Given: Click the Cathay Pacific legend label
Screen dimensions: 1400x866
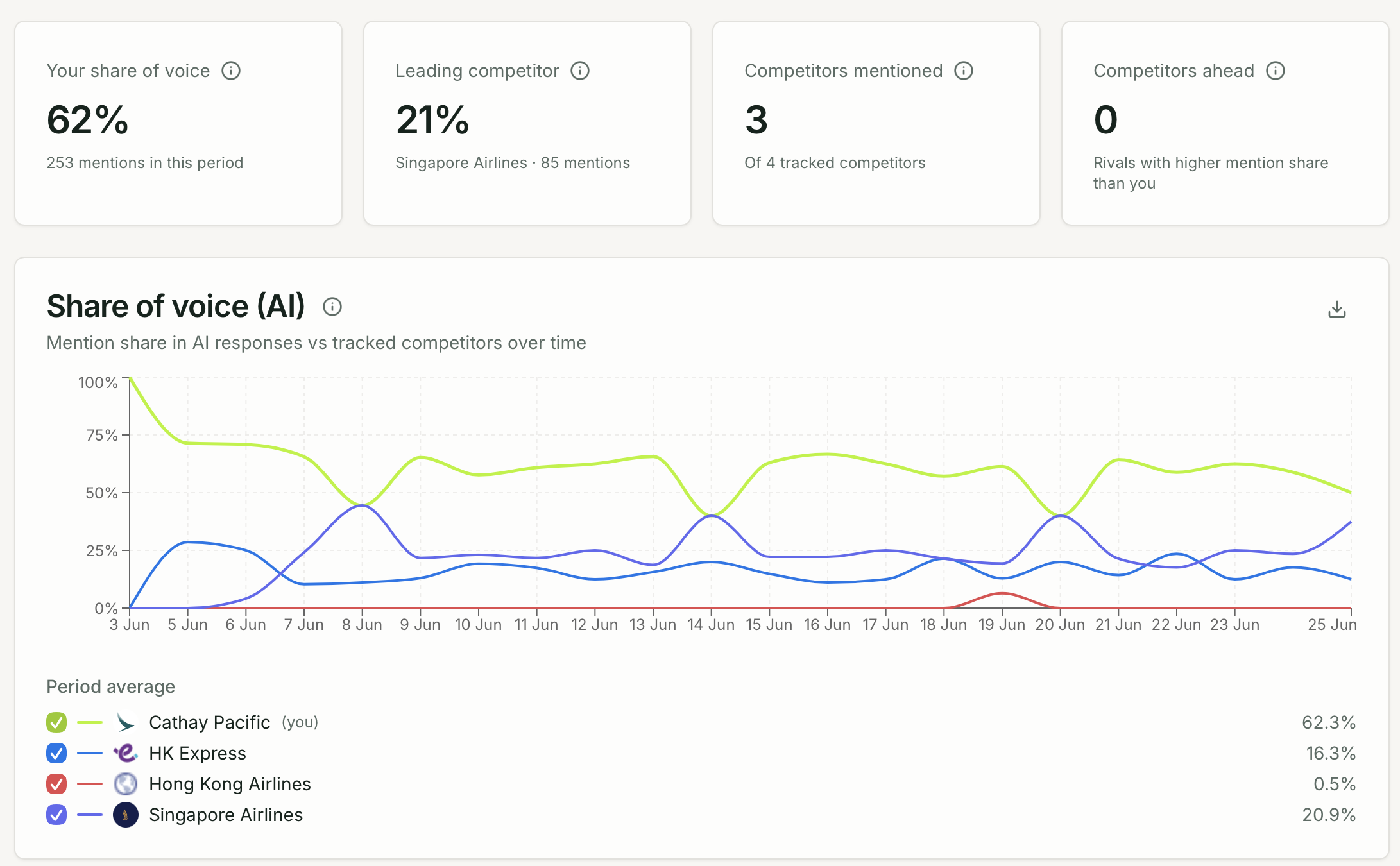Looking at the screenshot, I should coord(209,722).
